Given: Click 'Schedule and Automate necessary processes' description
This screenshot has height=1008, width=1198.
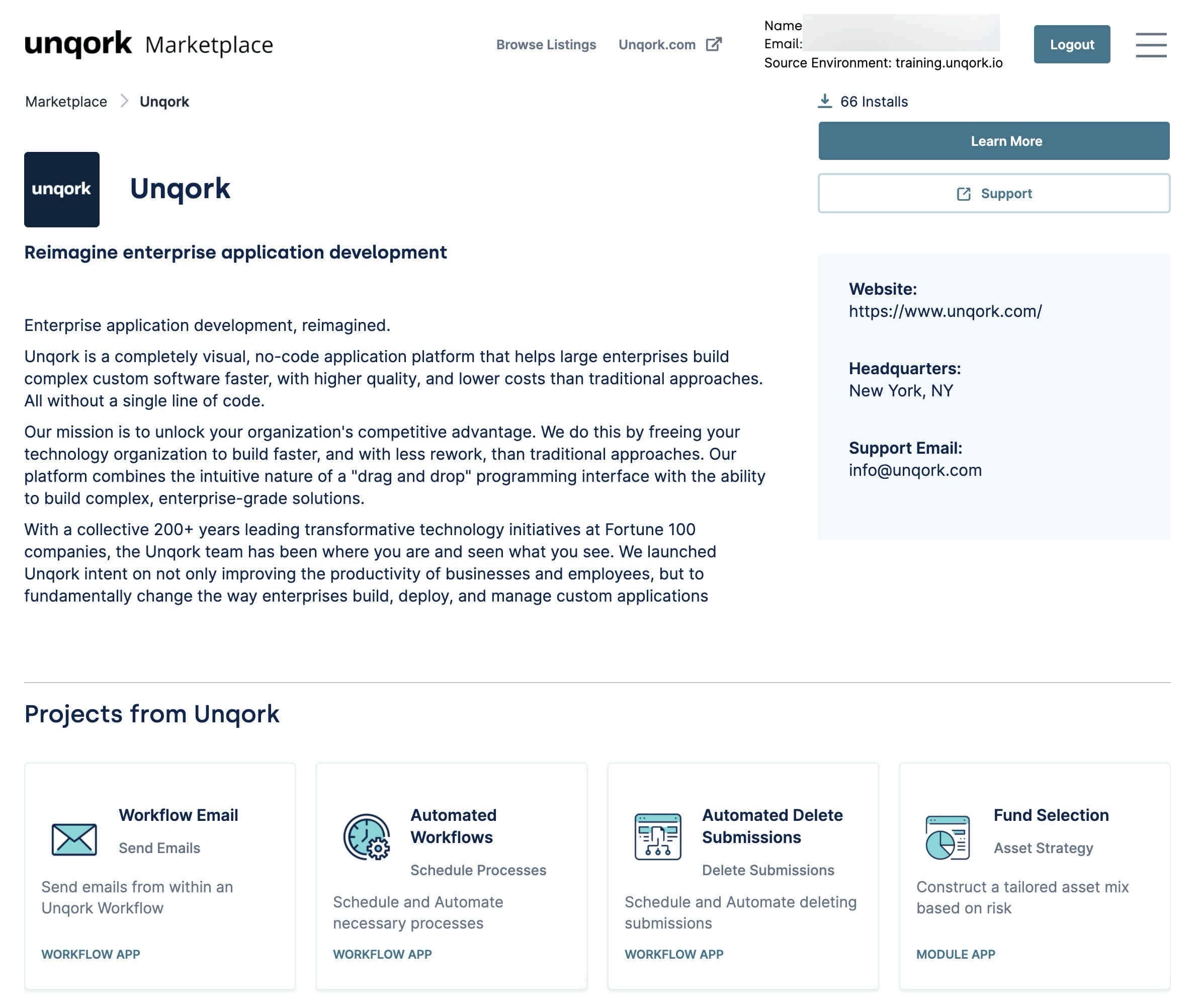Looking at the screenshot, I should (x=418, y=912).
